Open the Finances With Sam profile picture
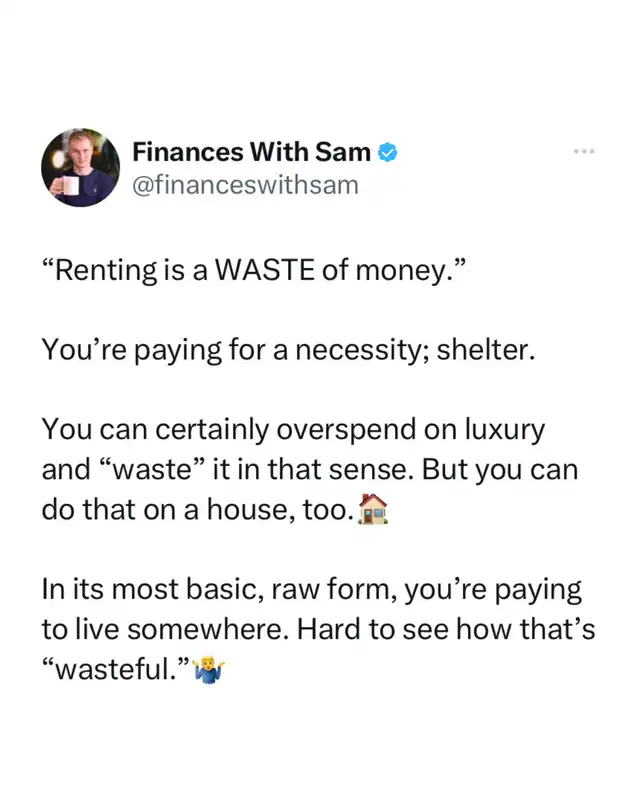The image size is (640, 800). coord(81,167)
